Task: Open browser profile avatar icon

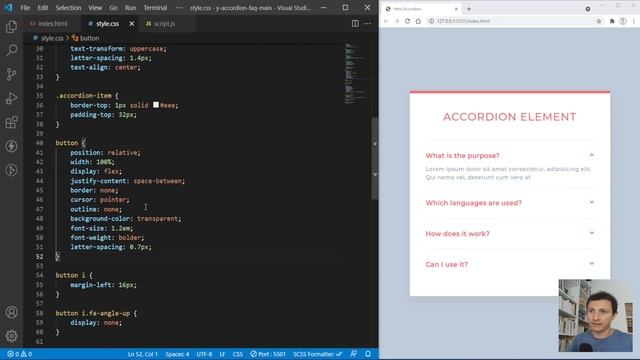Action: (623, 21)
